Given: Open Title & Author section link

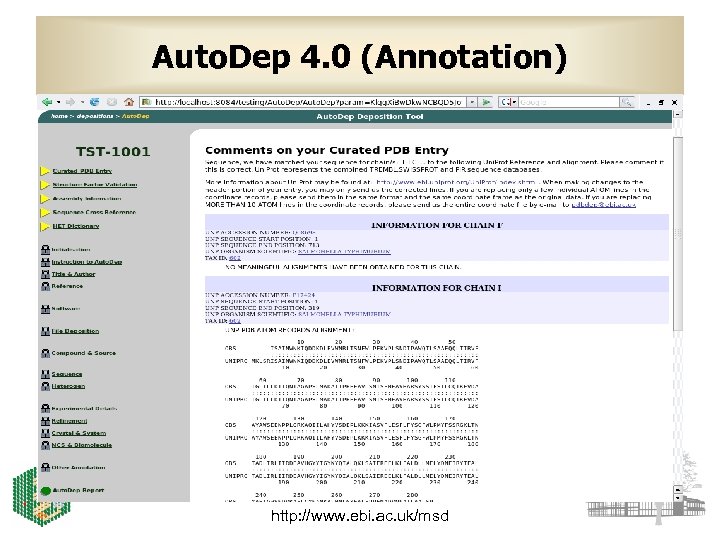Looking at the screenshot, I should (x=73, y=274).
